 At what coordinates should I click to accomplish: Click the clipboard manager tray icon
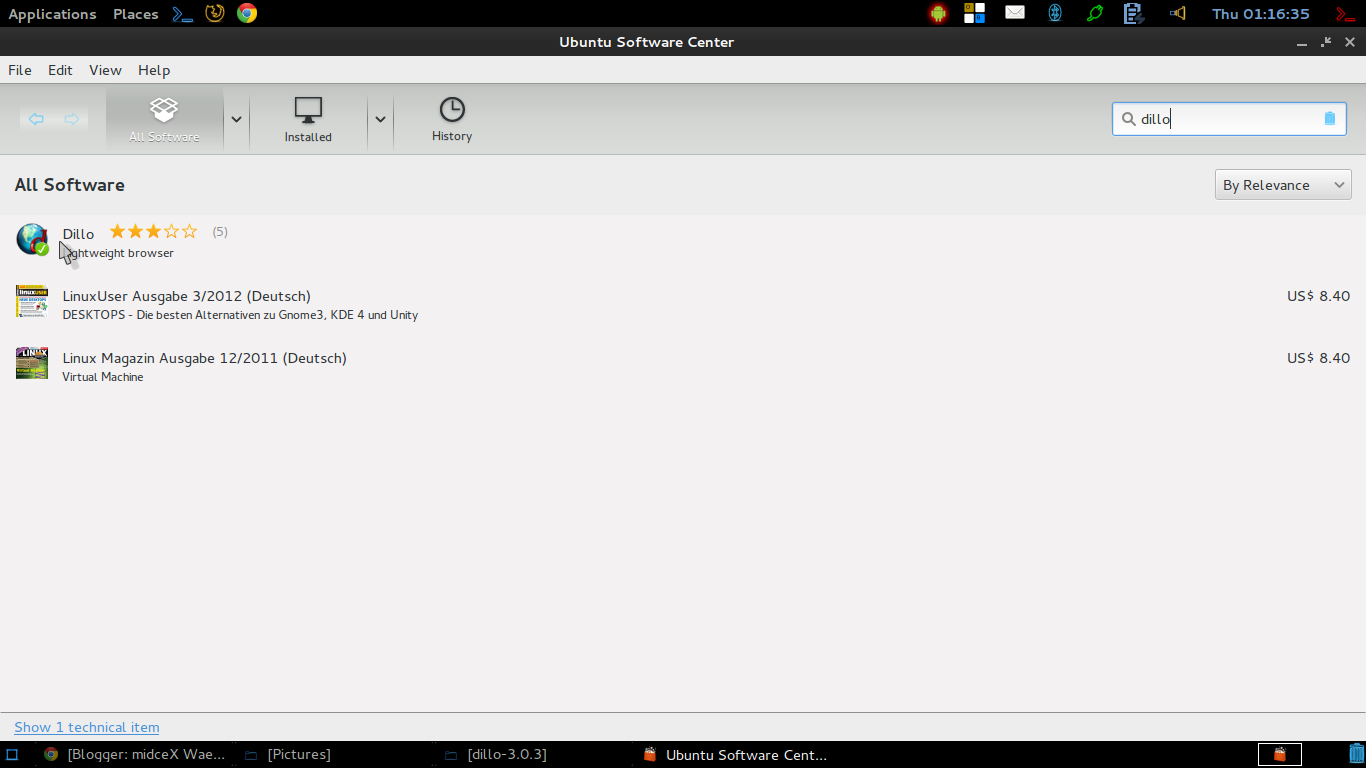pyautogui.click(x=1133, y=13)
